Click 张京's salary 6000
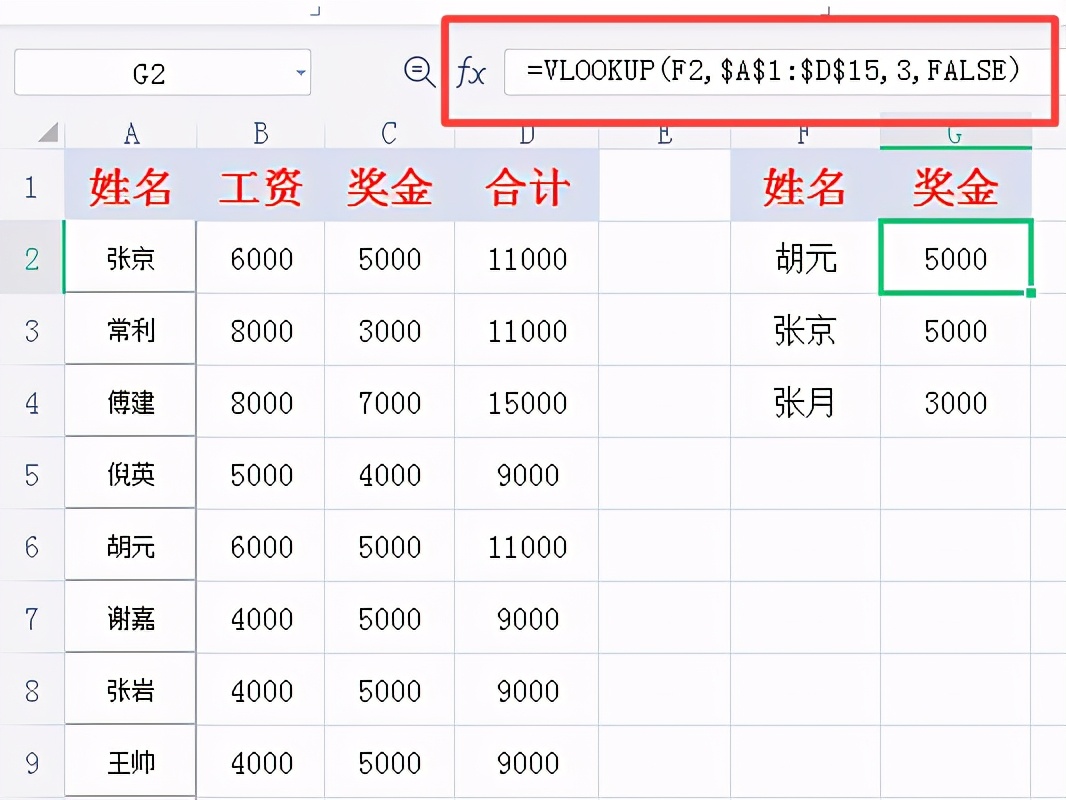 (x=261, y=258)
